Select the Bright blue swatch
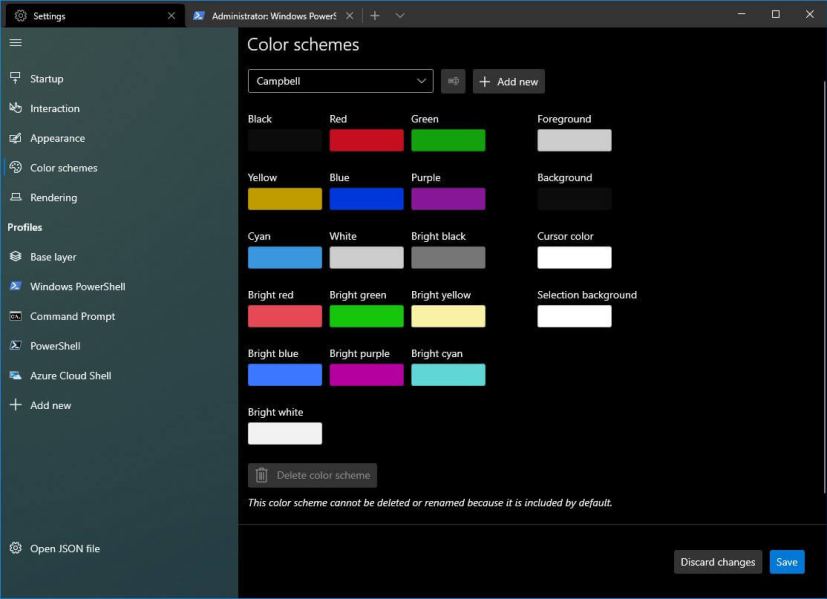Viewport: 827px width, 599px height. [285, 374]
